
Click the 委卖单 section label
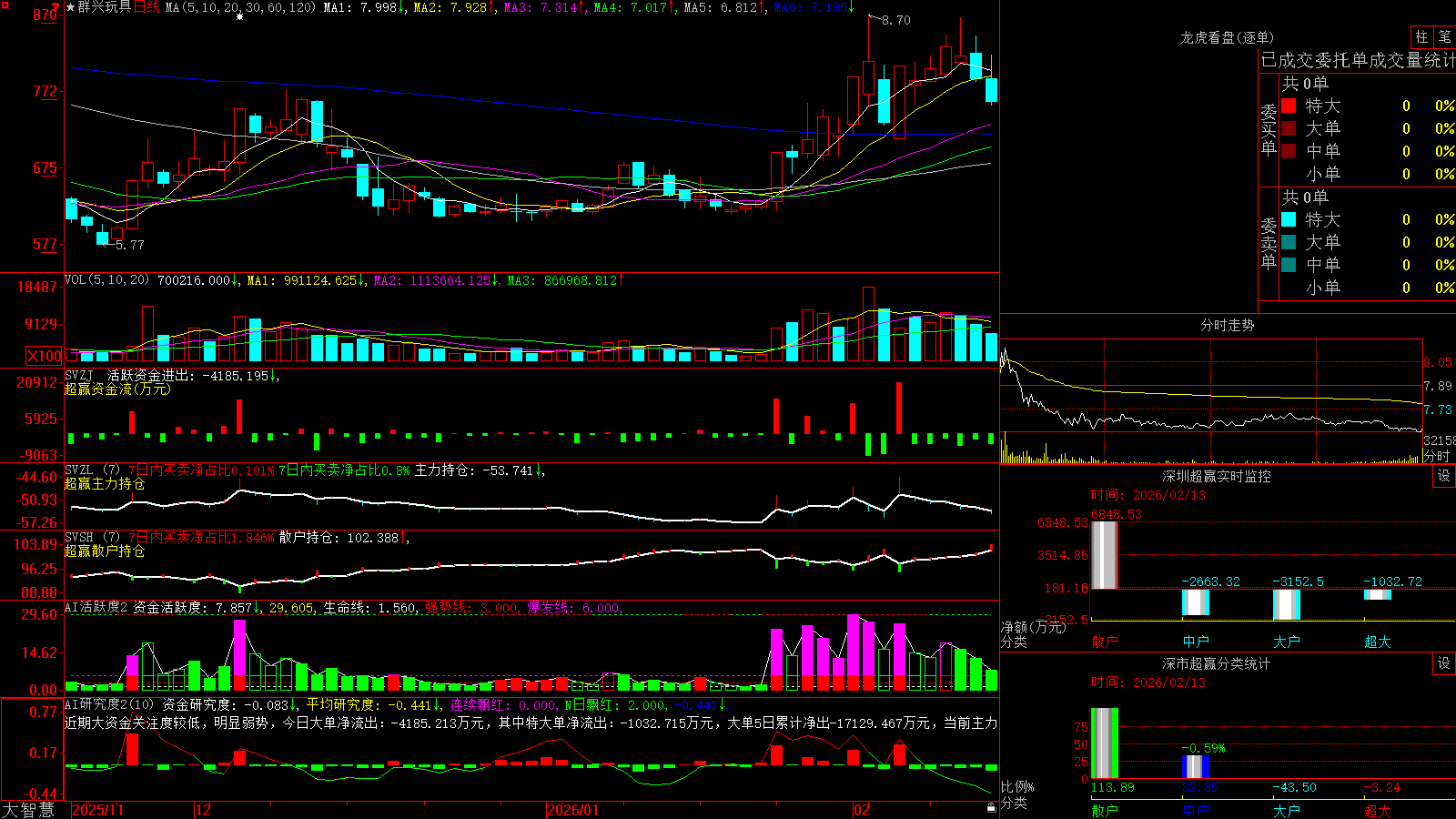(x=1269, y=243)
